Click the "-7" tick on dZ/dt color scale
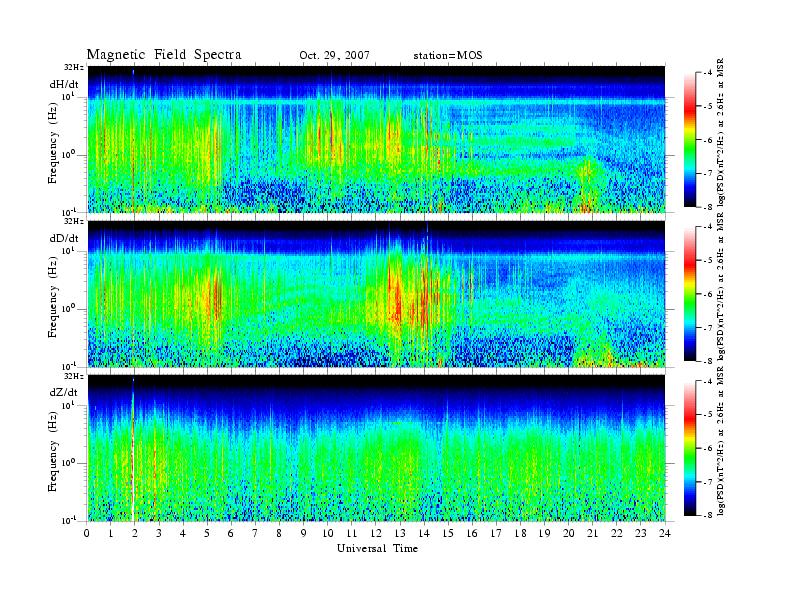The height and width of the screenshot is (612, 792). pyautogui.click(x=708, y=482)
